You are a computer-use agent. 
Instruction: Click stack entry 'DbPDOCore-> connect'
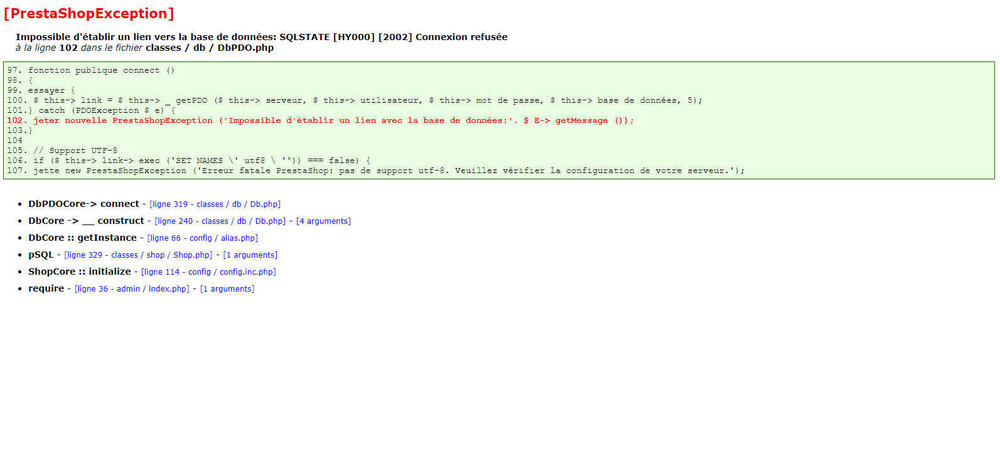[x=84, y=204]
